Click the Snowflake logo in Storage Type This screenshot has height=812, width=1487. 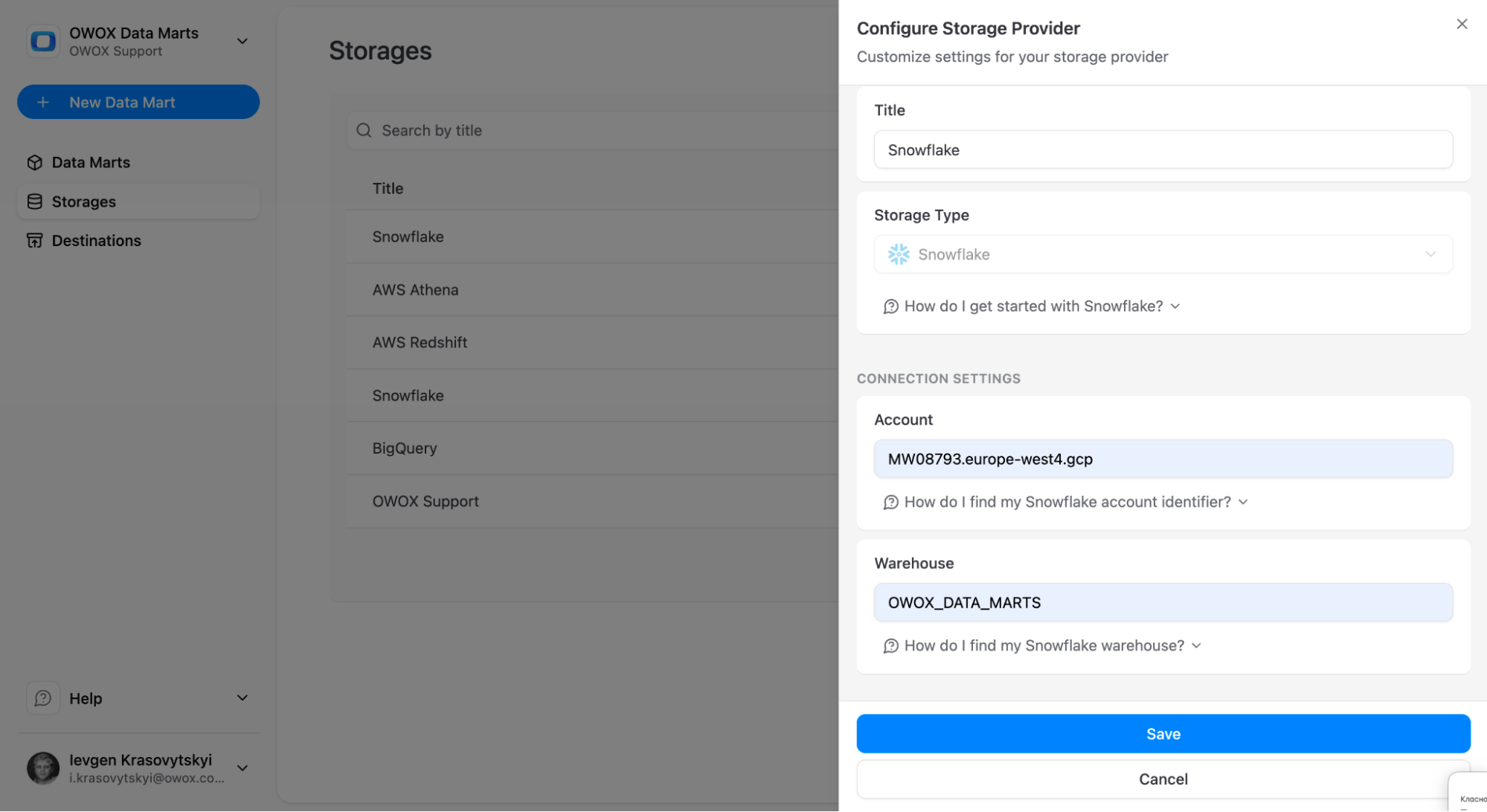(899, 254)
